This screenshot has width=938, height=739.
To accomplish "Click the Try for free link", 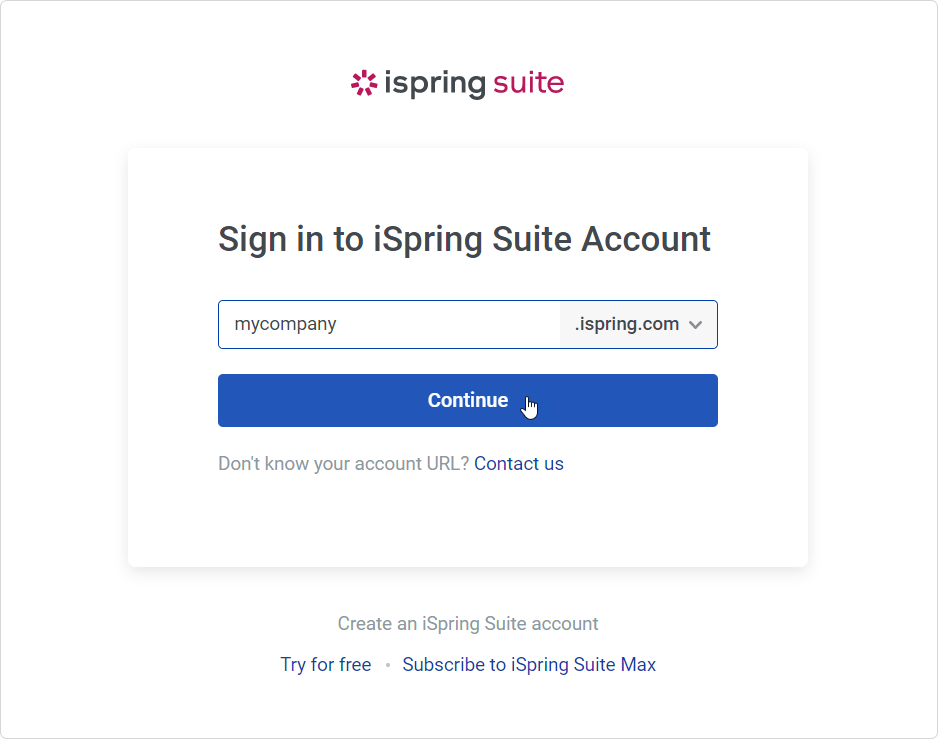I will pyautogui.click(x=326, y=665).
